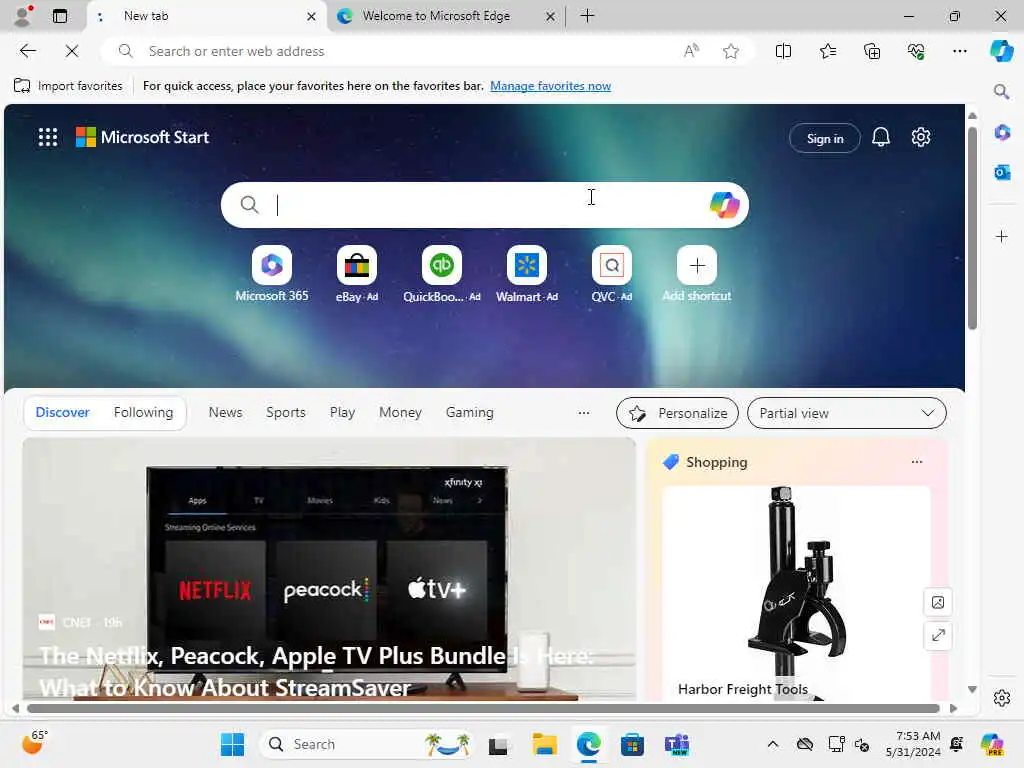Open Collections icon in toolbar
The width and height of the screenshot is (1024, 768).
(x=872, y=51)
